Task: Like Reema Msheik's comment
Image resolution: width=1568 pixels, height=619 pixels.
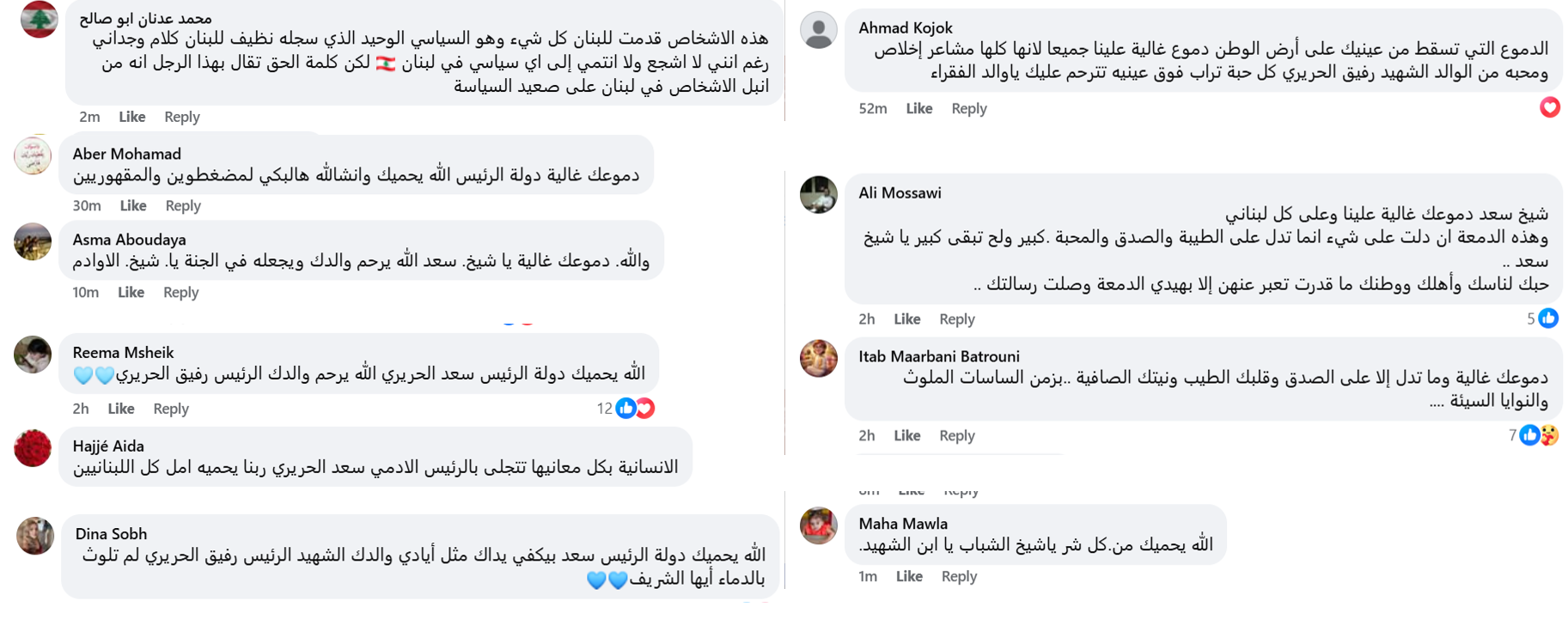Action: pyautogui.click(x=120, y=409)
